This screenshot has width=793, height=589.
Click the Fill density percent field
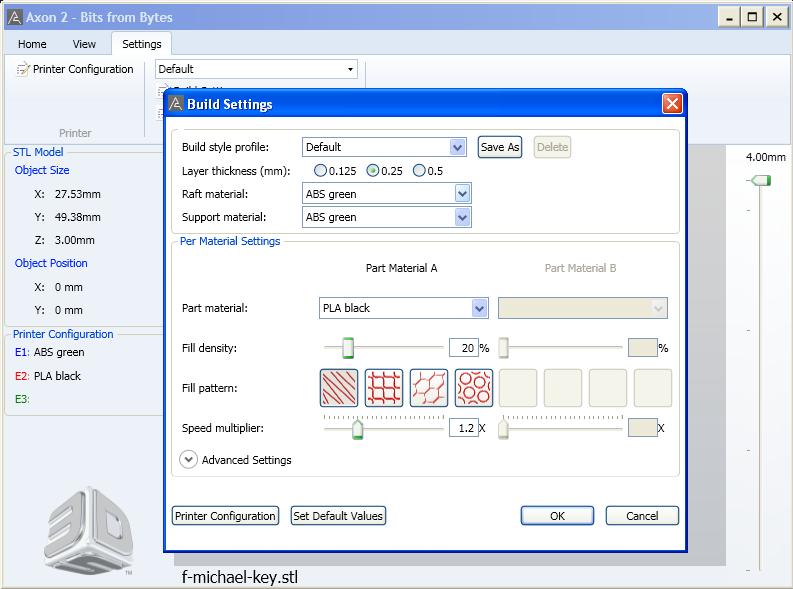click(464, 348)
